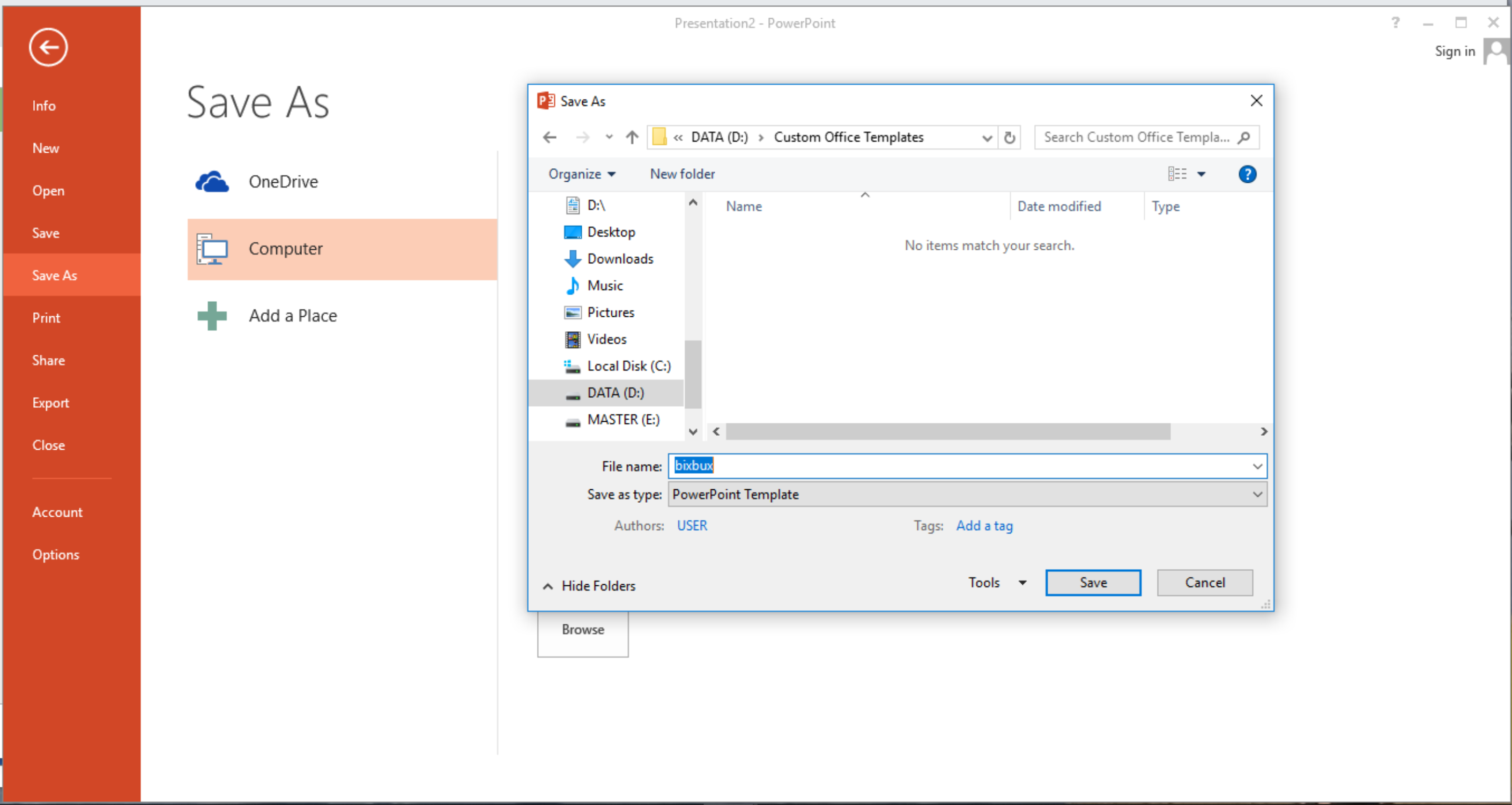Screen dimensions: 1512x805
Task: Click the OneDrive save location icon
Action: coord(213,181)
